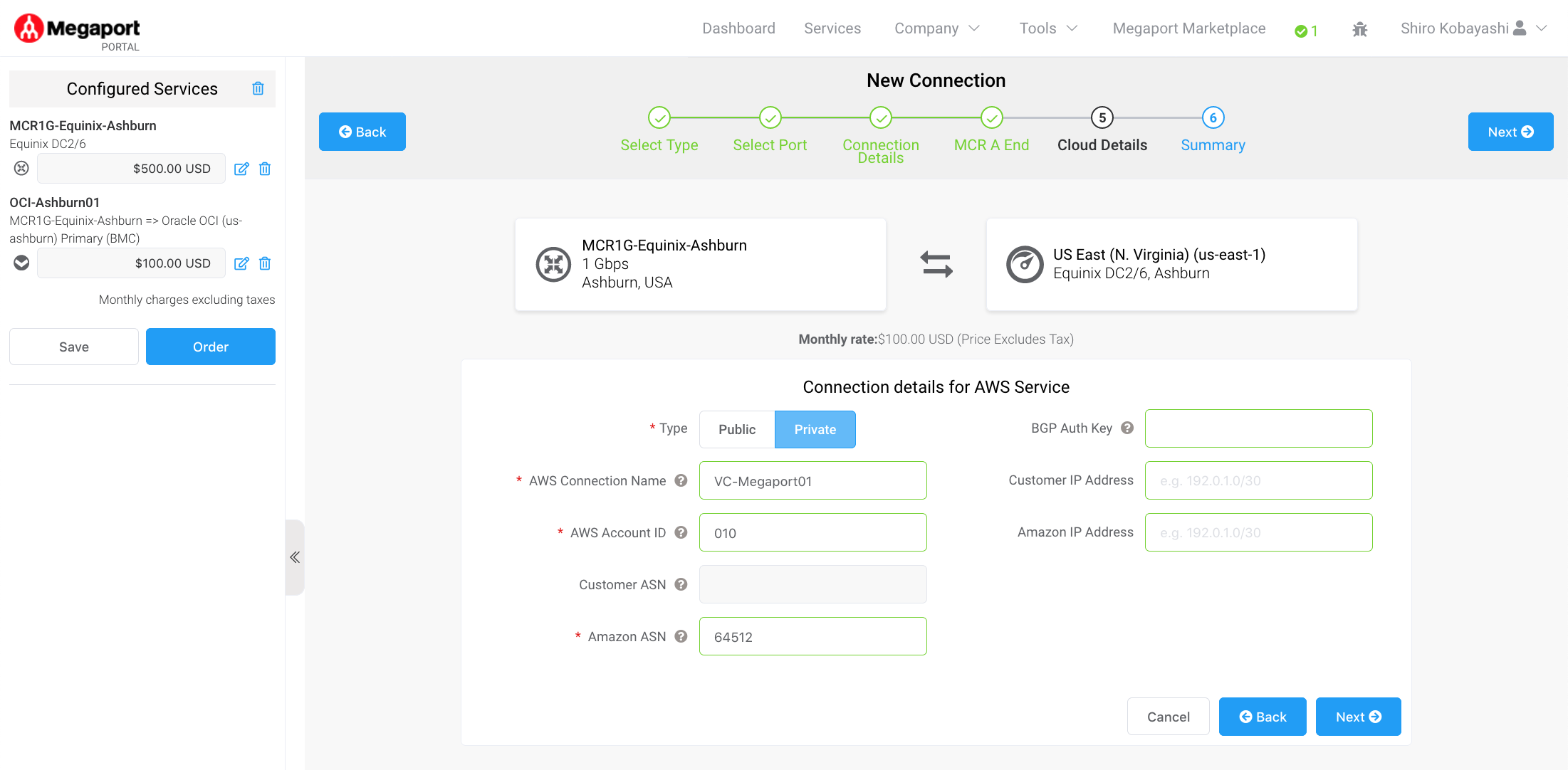This screenshot has height=770, width=1568.
Task: Click the Oracle connection icon beside $100.00 USD
Action: (x=21, y=263)
